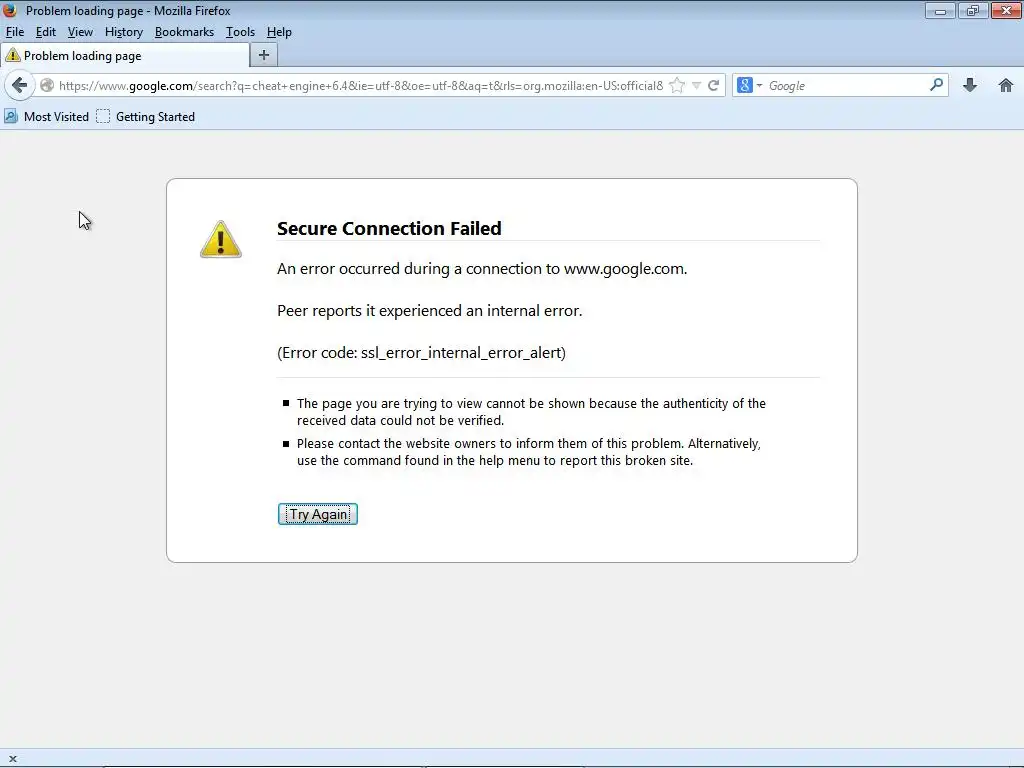Viewport: 1024px width, 768px height.
Task: Open the Google search engine selector
Action: (749, 86)
